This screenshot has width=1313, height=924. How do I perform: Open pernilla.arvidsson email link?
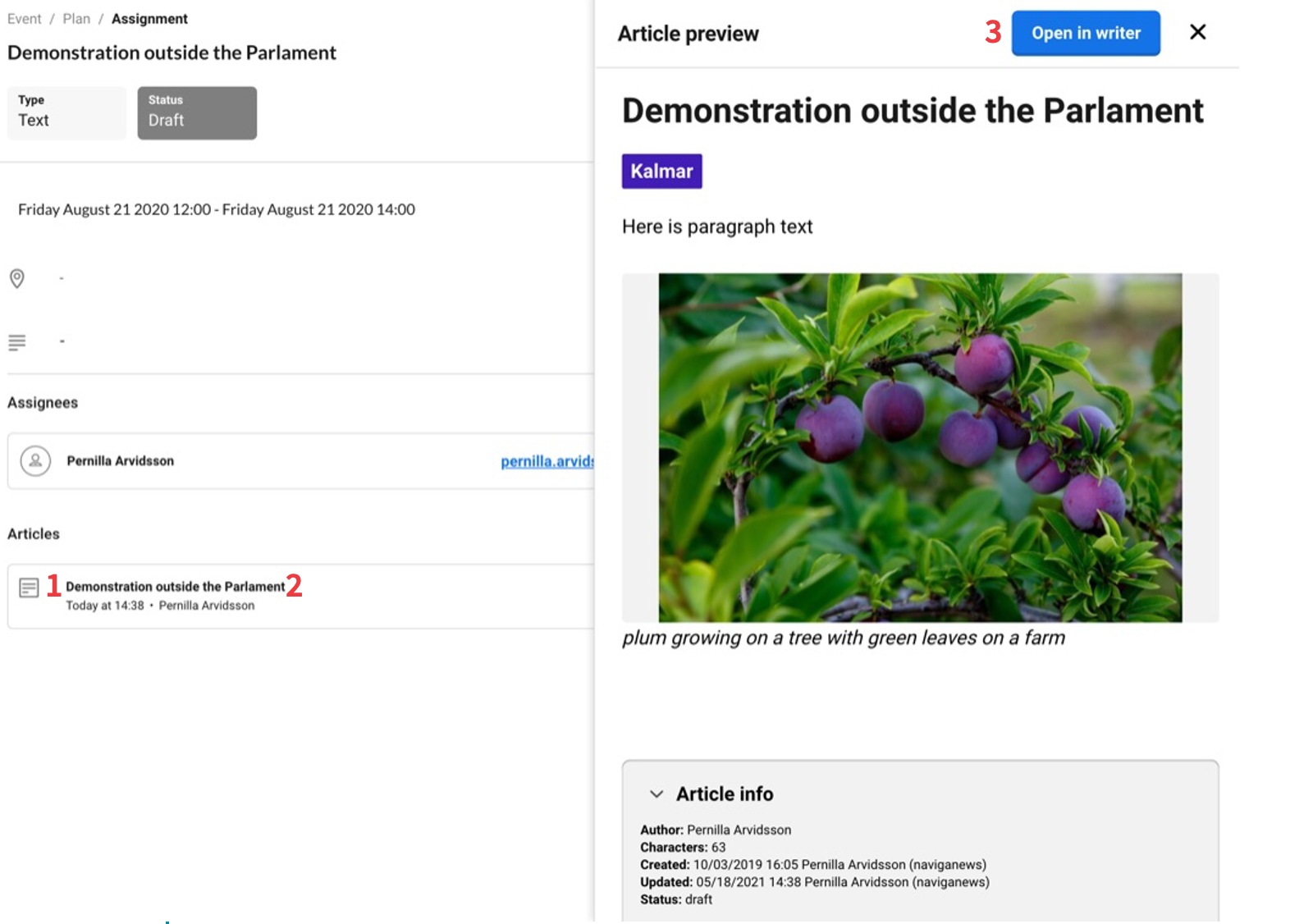pyautogui.click(x=547, y=461)
